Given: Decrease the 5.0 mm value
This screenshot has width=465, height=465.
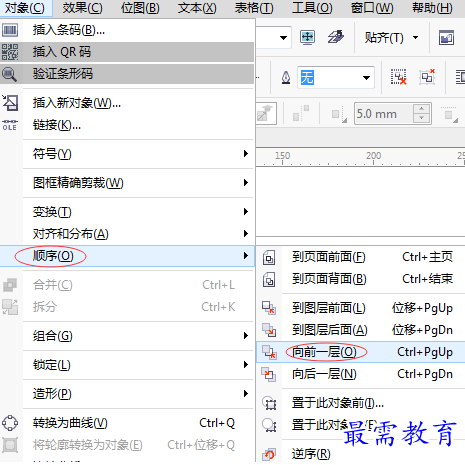Looking at the screenshot, I should click(x=422, y=119).
